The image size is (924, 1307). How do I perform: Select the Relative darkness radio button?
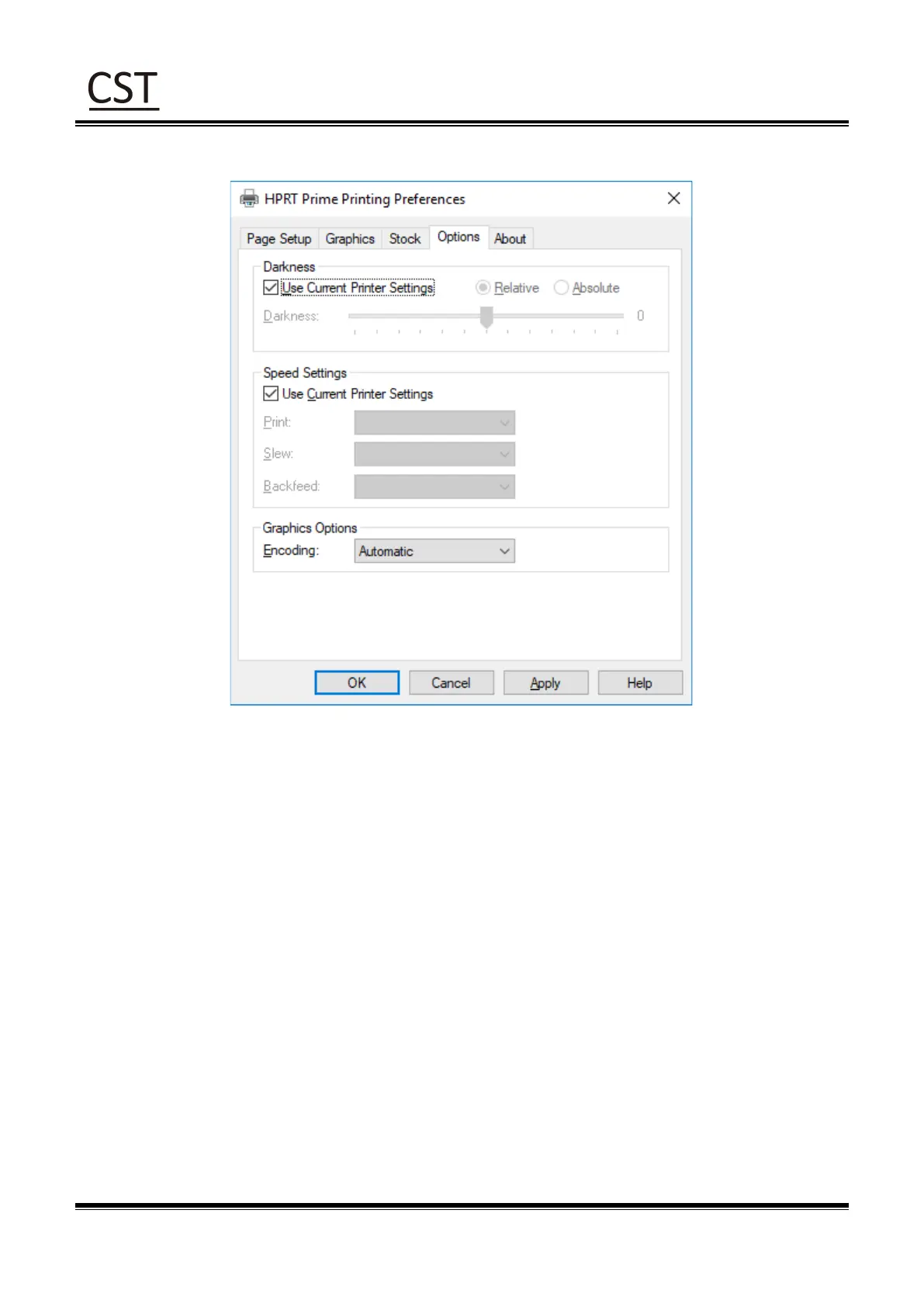(483, 288)
